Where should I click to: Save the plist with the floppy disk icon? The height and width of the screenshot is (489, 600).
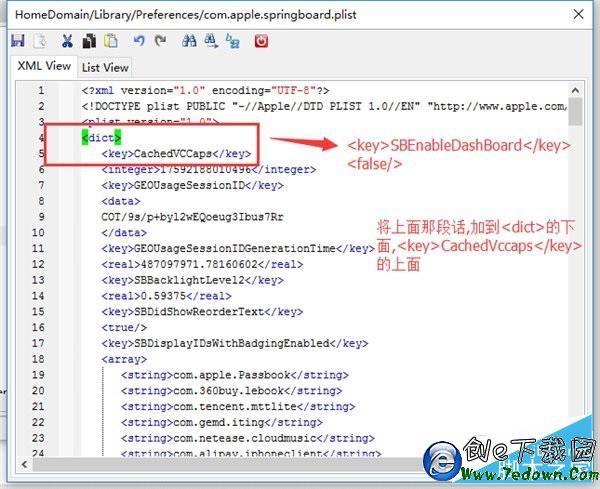coord(18,41)
